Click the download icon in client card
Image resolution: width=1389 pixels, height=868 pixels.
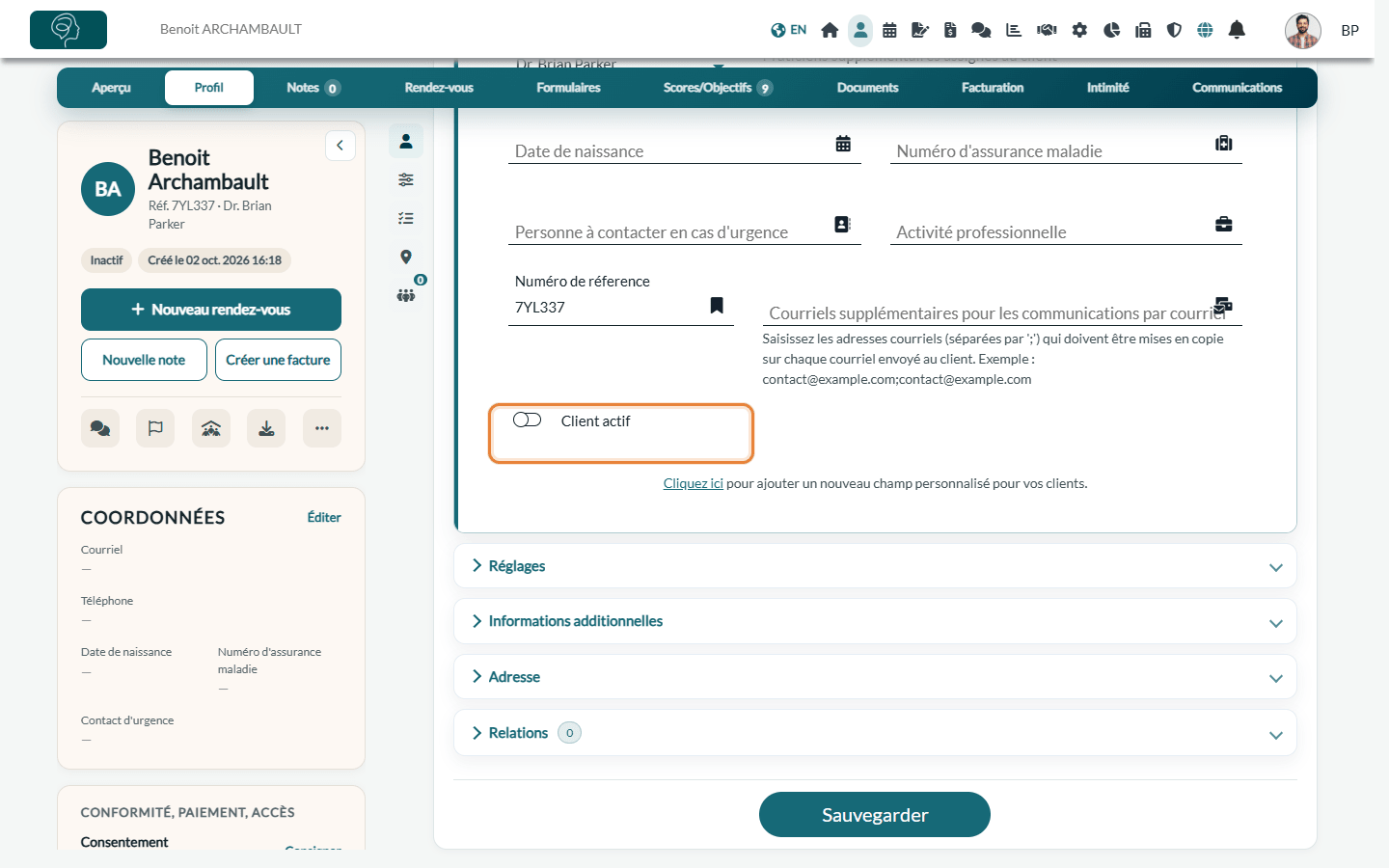266,428
